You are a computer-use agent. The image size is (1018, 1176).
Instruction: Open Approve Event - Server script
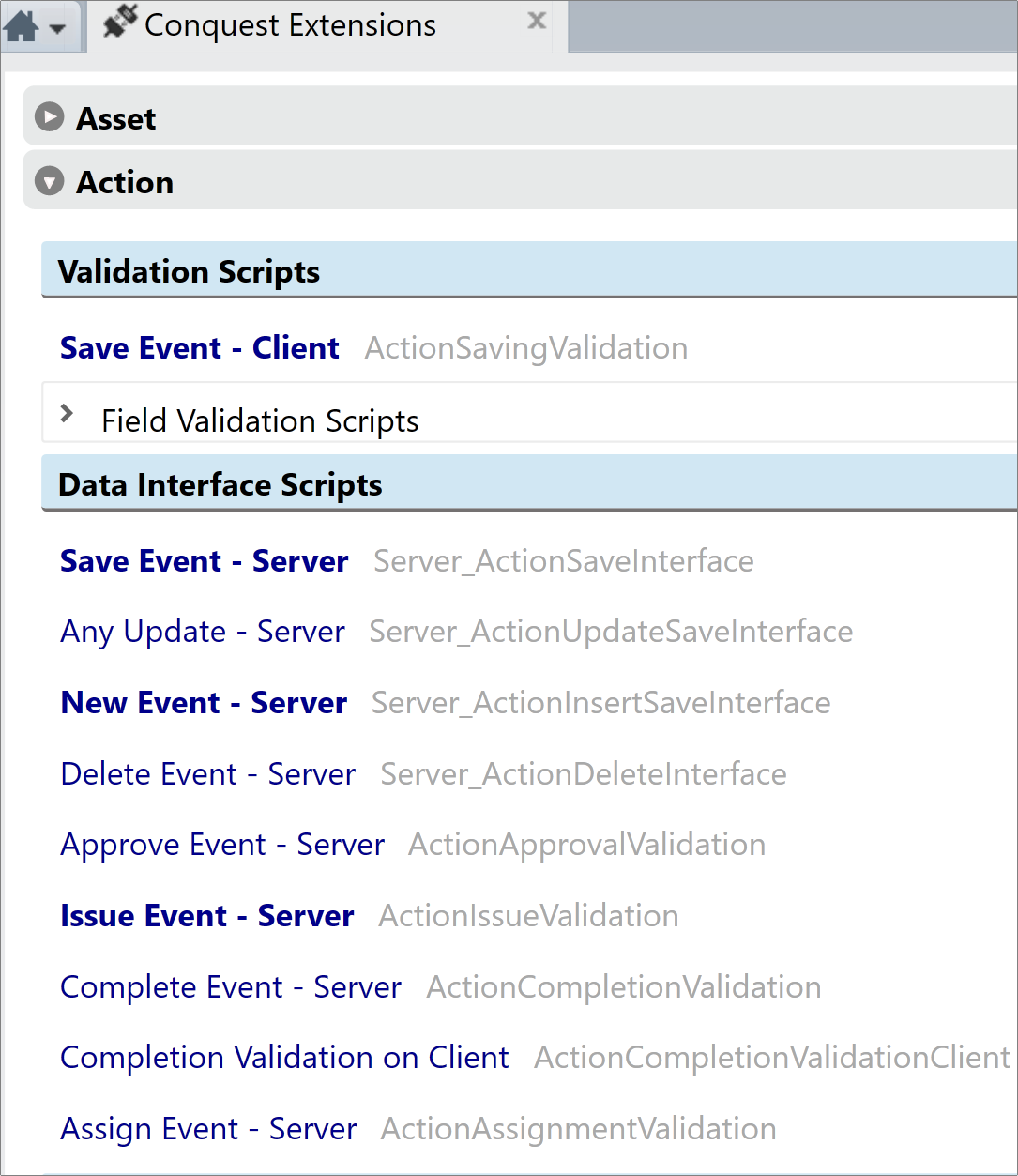click(x=222, y=845)
